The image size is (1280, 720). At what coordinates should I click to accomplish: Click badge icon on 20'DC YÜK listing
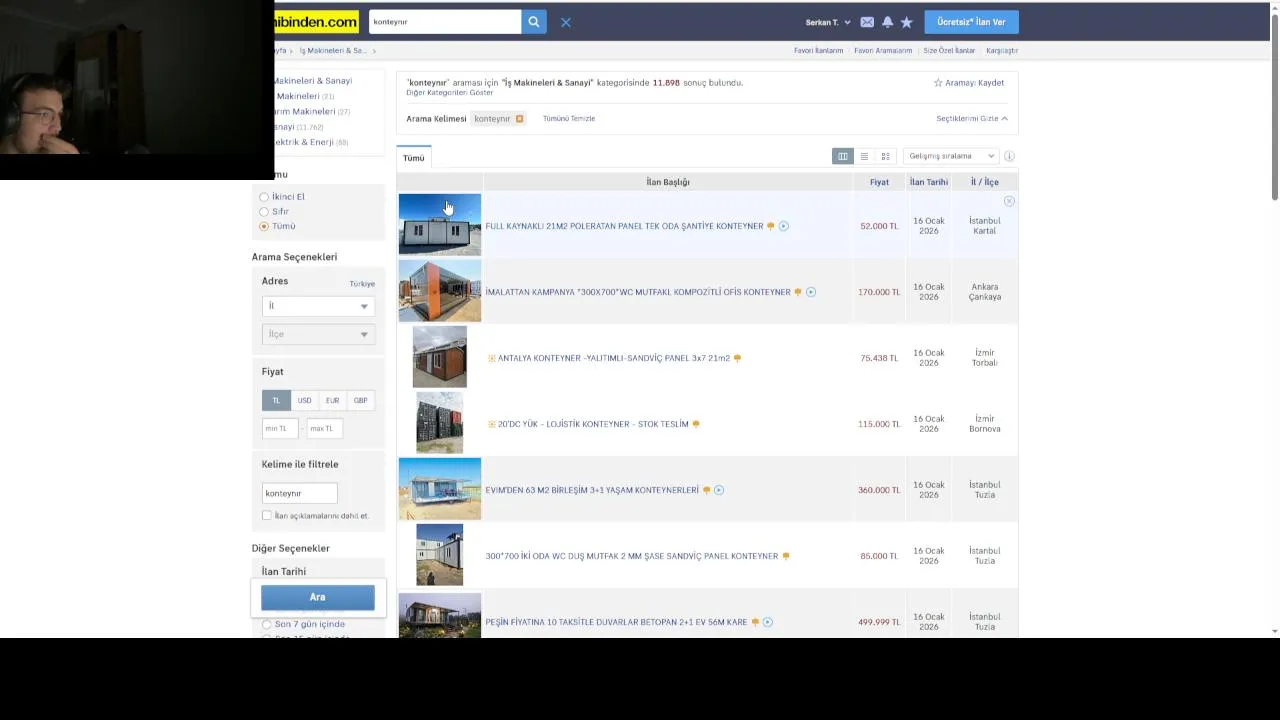point(696,424)
